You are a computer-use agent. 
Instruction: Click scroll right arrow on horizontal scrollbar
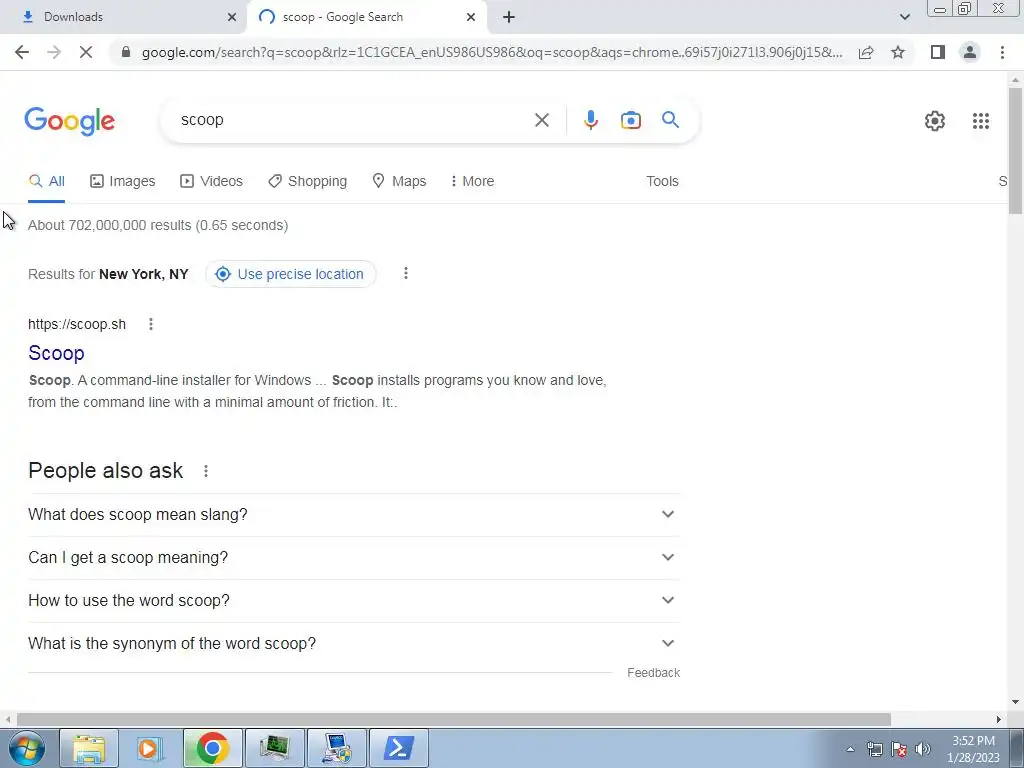[x=999, y=719]
